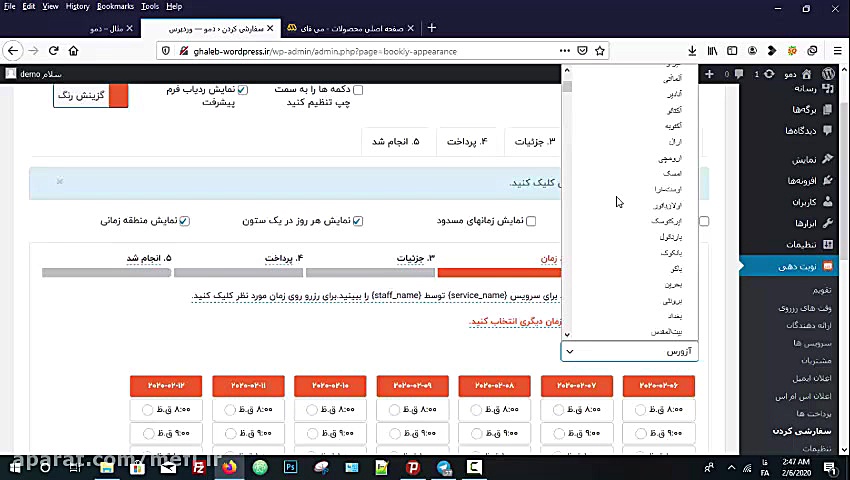850x480 pixels.
Task: Select 8:00 radio under date ۲۰۲۰-۰۲-۱۲
Action: coord(147,410)
